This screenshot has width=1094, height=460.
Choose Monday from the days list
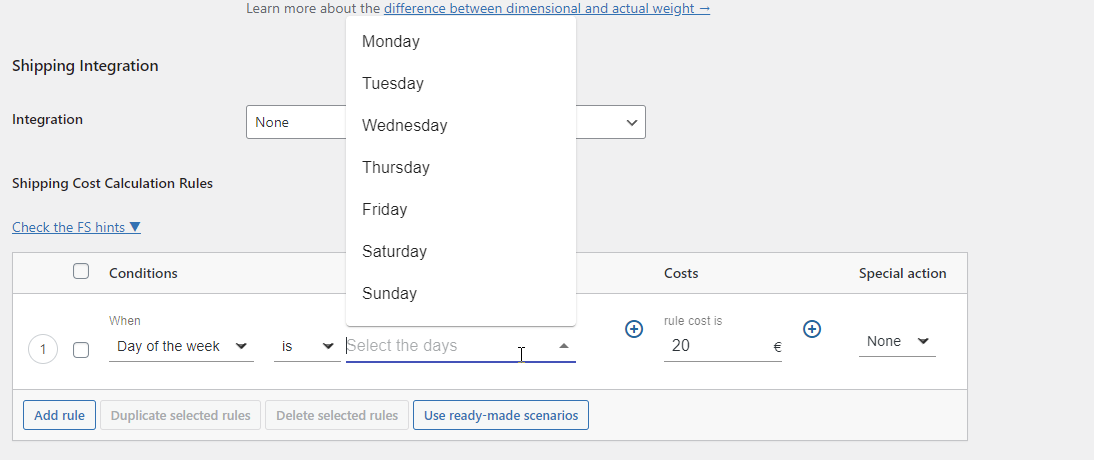coord(460,42)
